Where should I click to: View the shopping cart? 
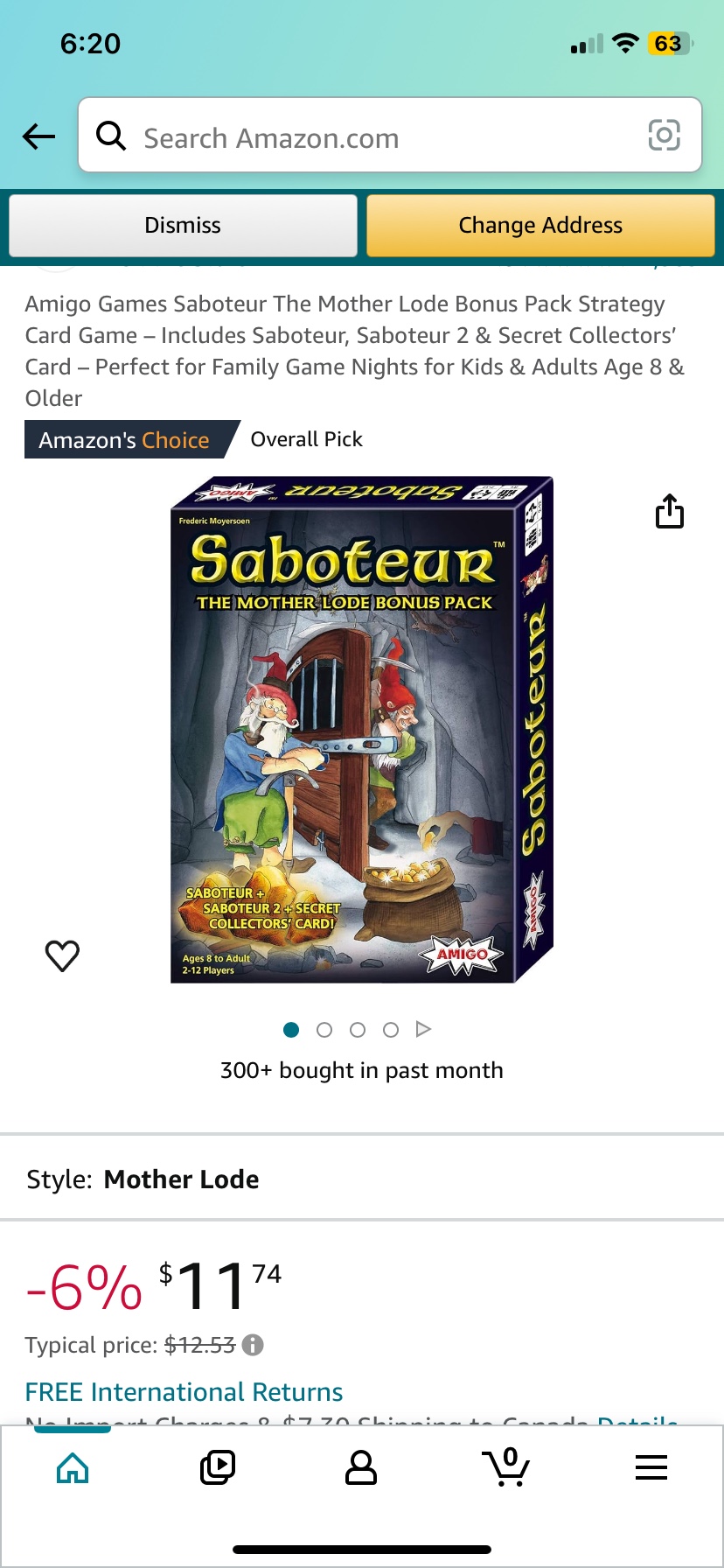506,1467
